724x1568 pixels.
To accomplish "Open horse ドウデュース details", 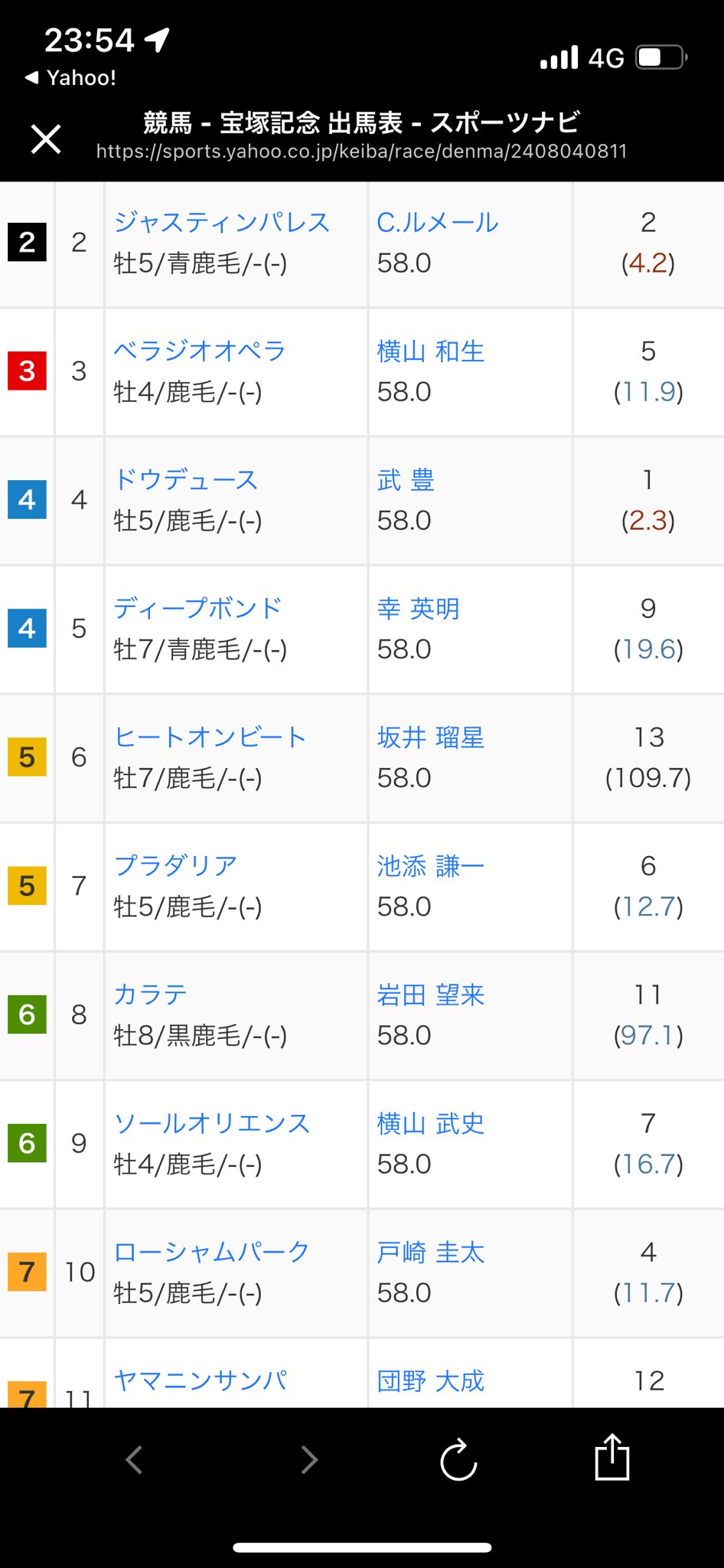I will point(186,480).
